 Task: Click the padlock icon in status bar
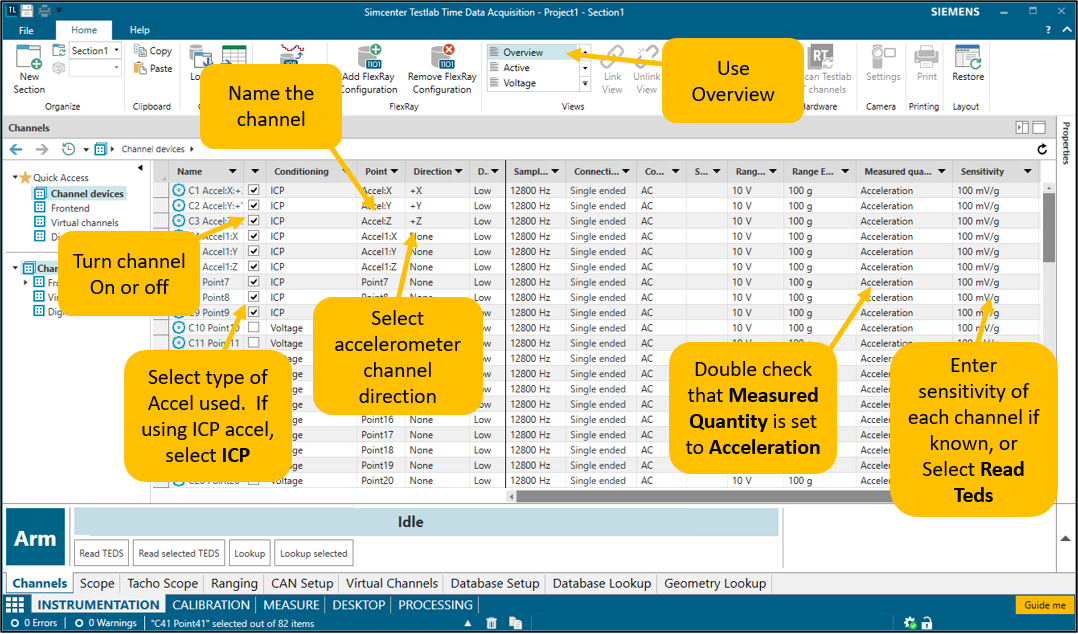(927, 623)
